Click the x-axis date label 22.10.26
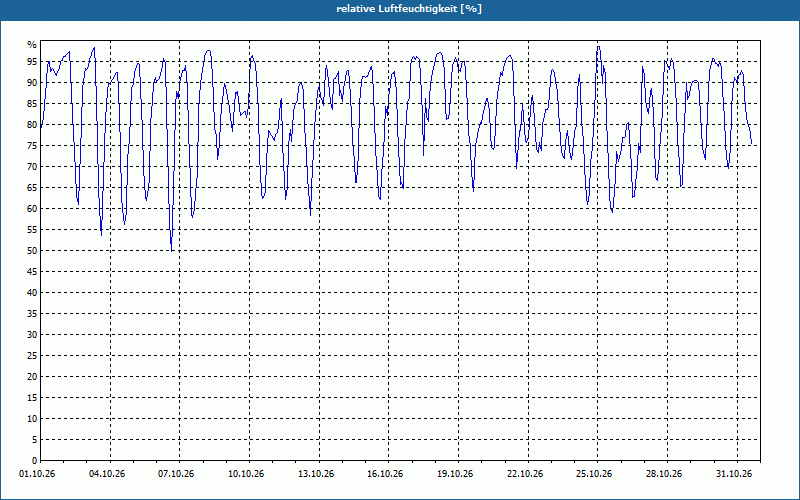The width and height of the screenshot is (800, 500). (525, 474)
